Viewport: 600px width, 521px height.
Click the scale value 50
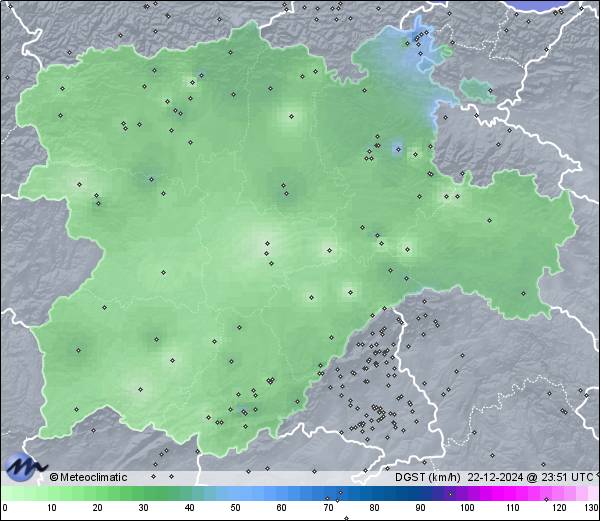click(235, 508)
